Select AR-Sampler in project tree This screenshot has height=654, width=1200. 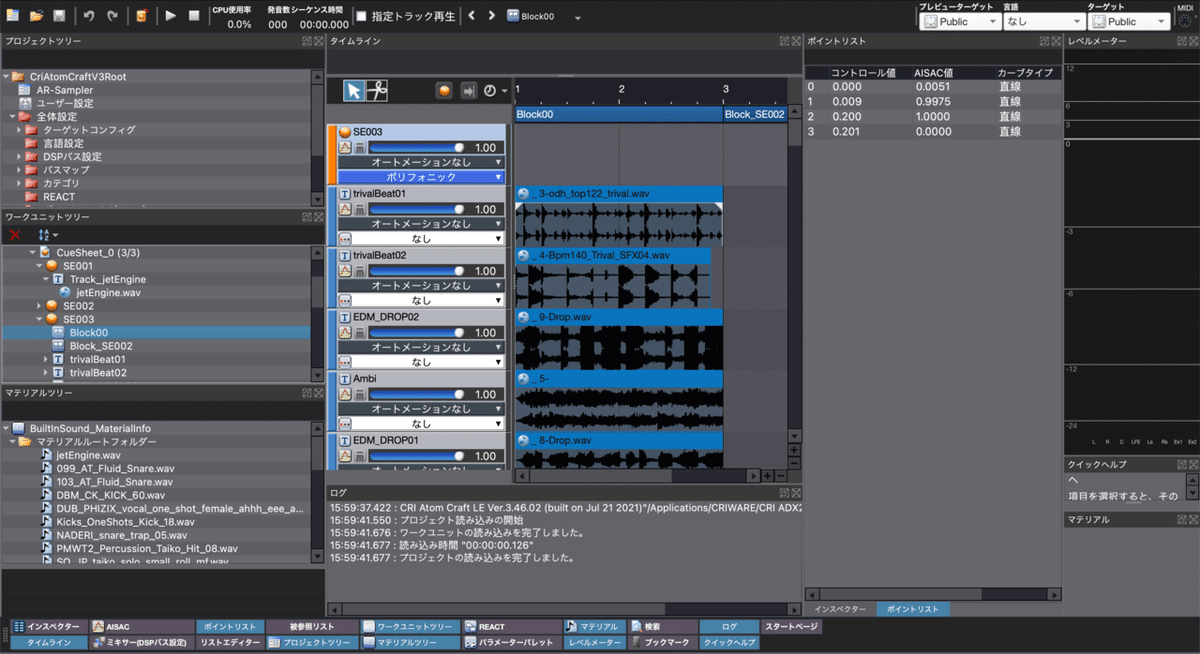click(64, 90)
